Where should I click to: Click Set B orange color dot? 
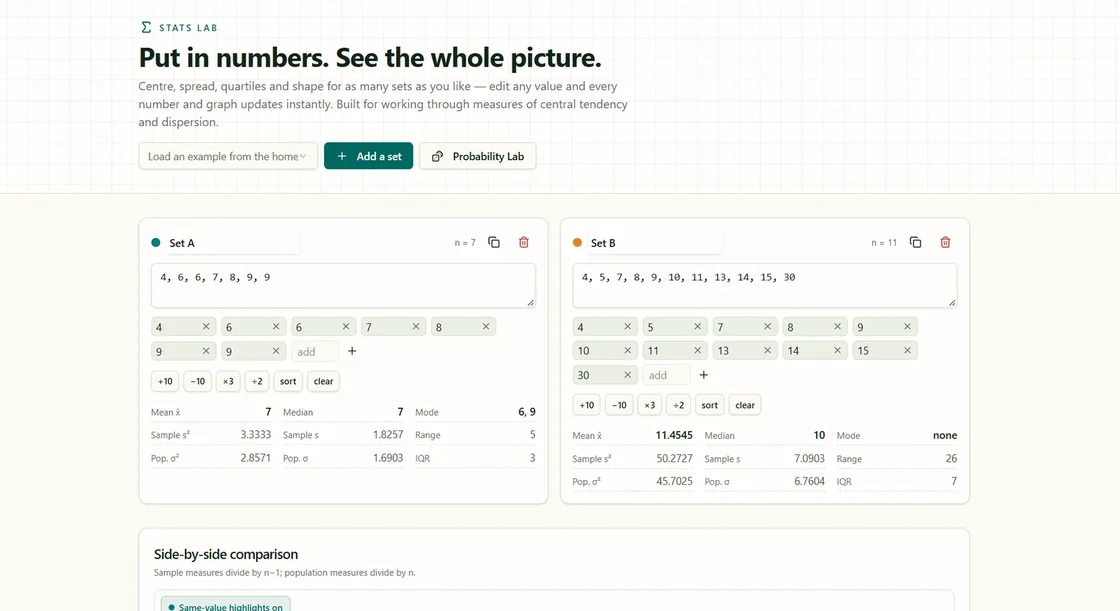(x=577, y=242)
